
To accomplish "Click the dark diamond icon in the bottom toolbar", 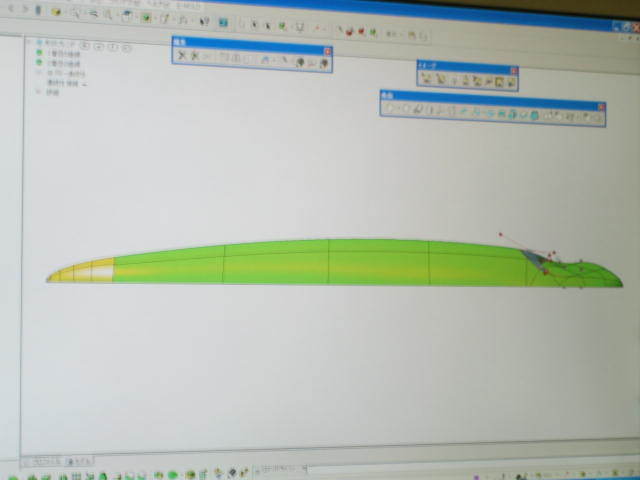I will [232, 472].
